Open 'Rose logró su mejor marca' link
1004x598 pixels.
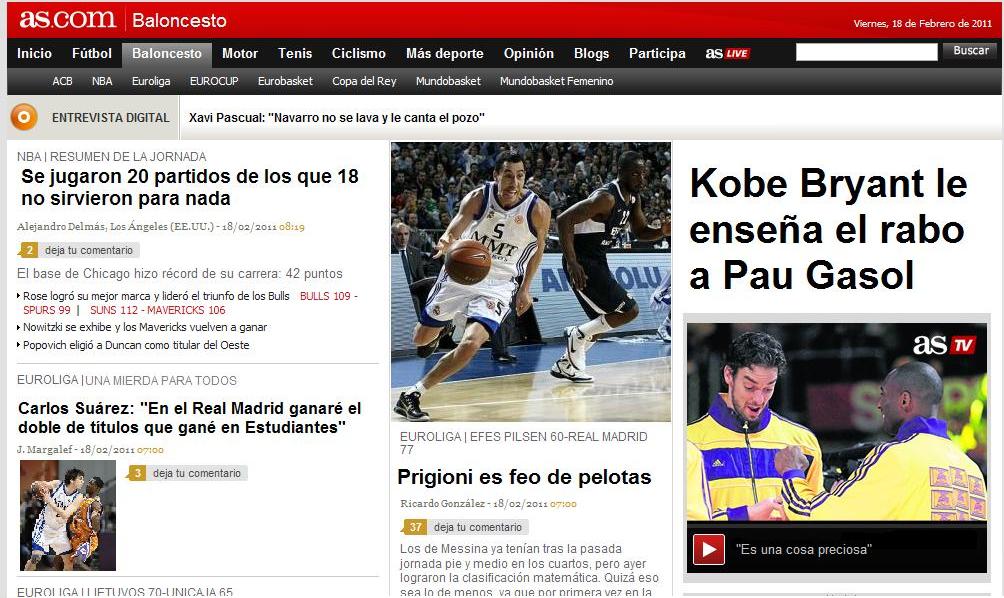(156, 296)
